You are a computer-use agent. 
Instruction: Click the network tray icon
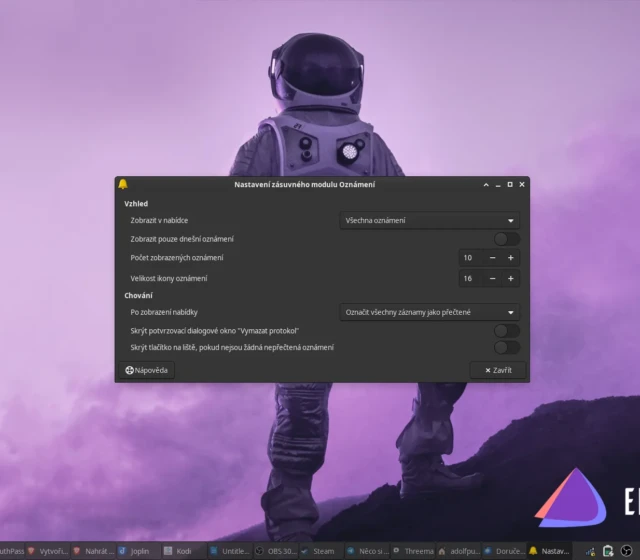coord(591,551)
